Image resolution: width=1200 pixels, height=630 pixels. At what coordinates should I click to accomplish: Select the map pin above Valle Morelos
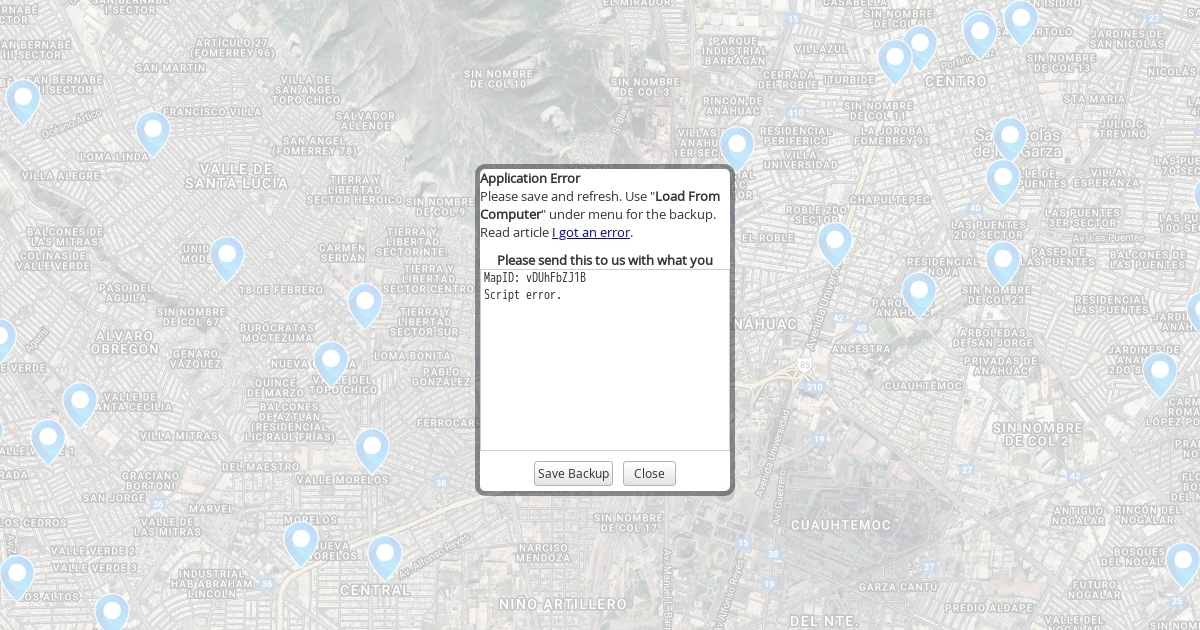[x=372, y=448]
